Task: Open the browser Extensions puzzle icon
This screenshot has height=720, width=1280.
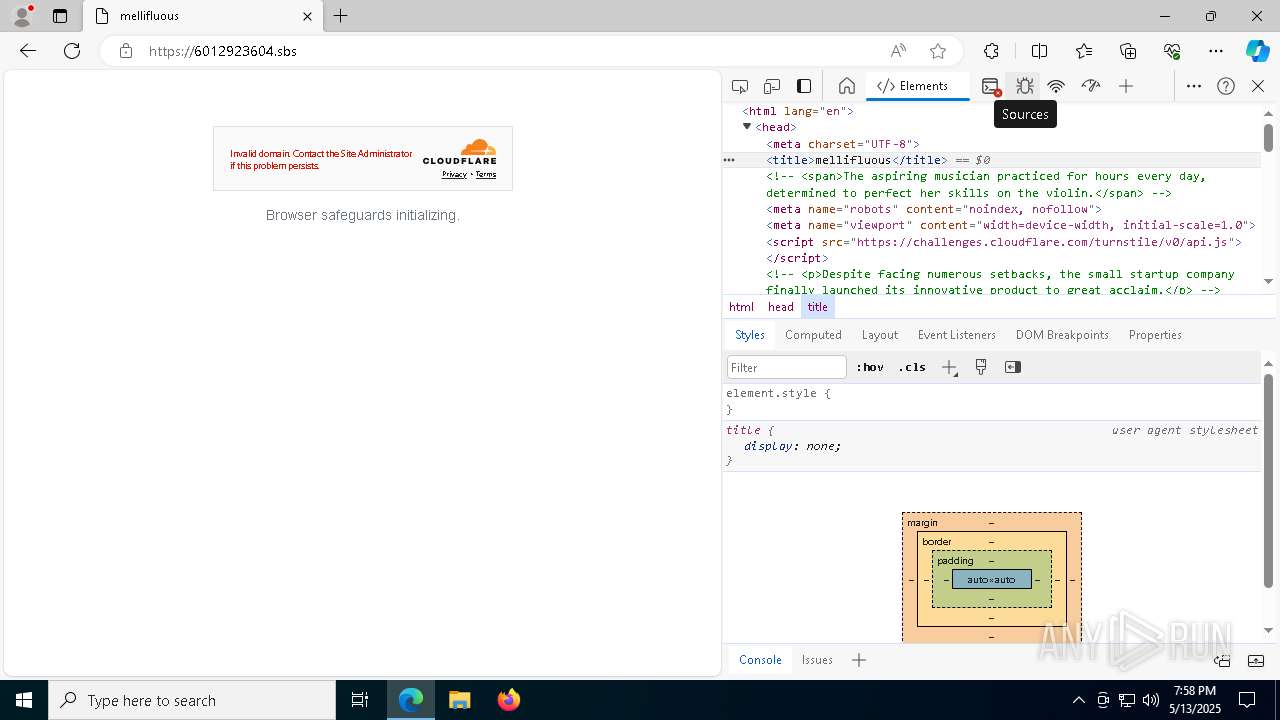Action: coord(991,51)
